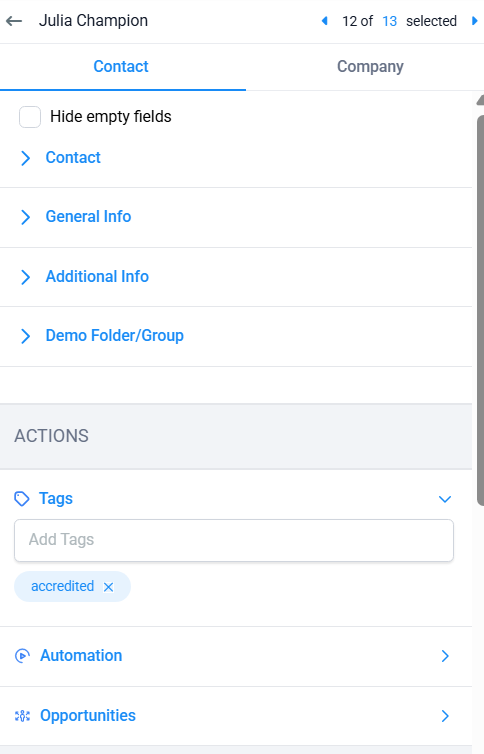Toggle the Hide empty fields checkbox
484x754 pixels.
pos(30,117)
